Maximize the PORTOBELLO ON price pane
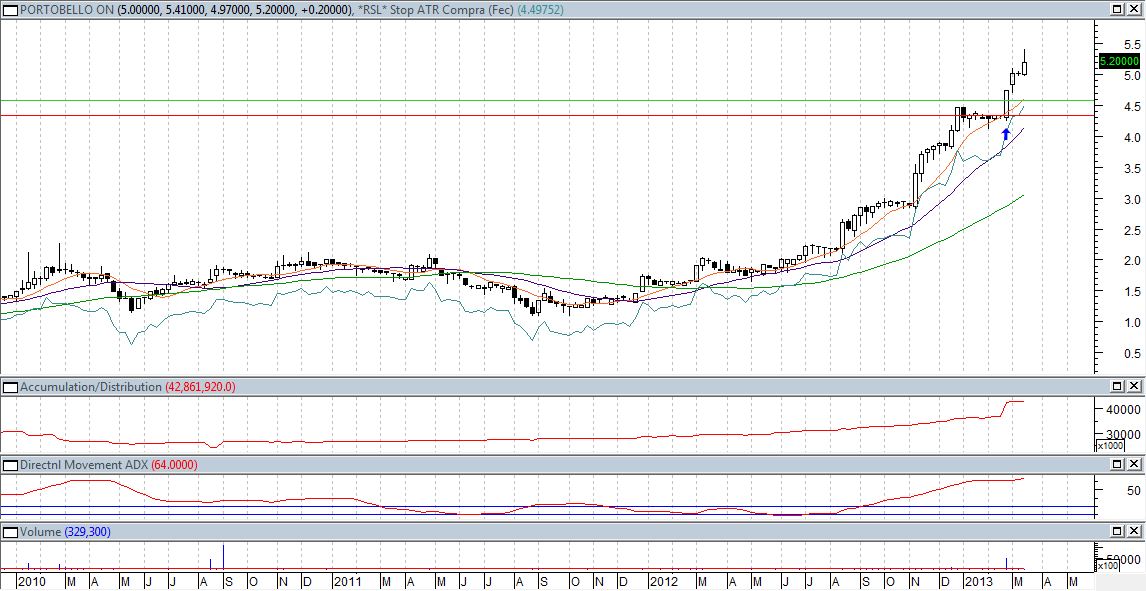 (x=1119, y=9)
